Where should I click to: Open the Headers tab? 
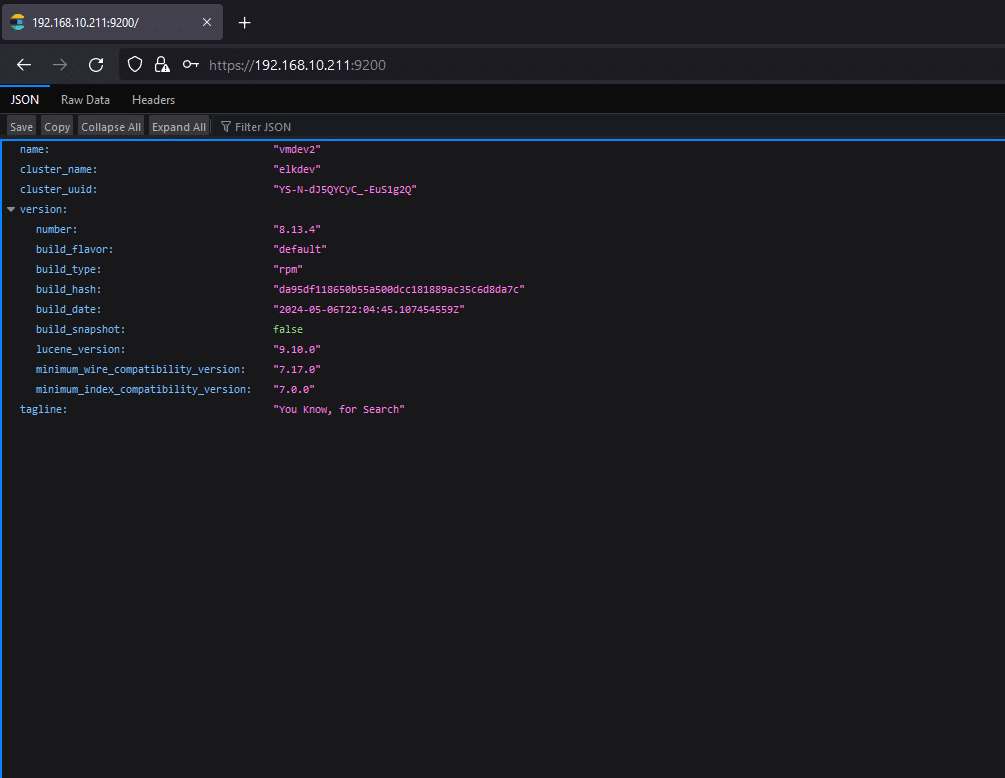153,100
